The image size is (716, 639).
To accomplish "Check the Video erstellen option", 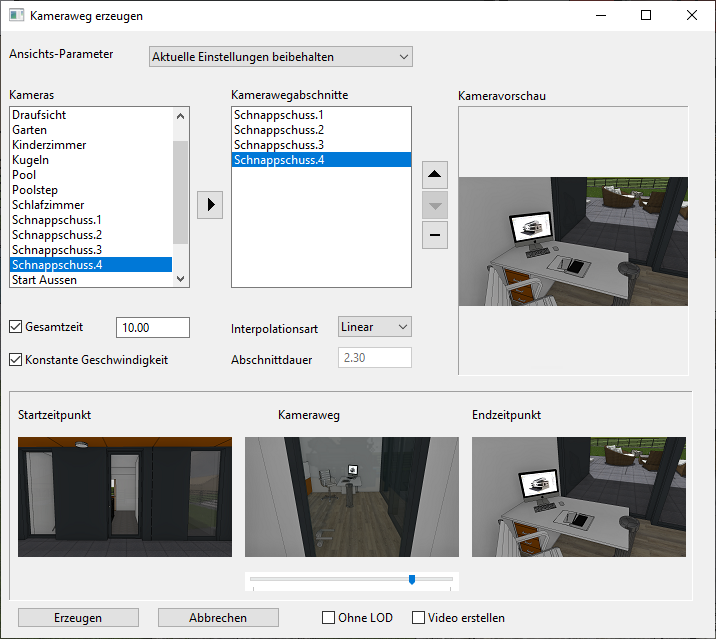I will 418,618.
